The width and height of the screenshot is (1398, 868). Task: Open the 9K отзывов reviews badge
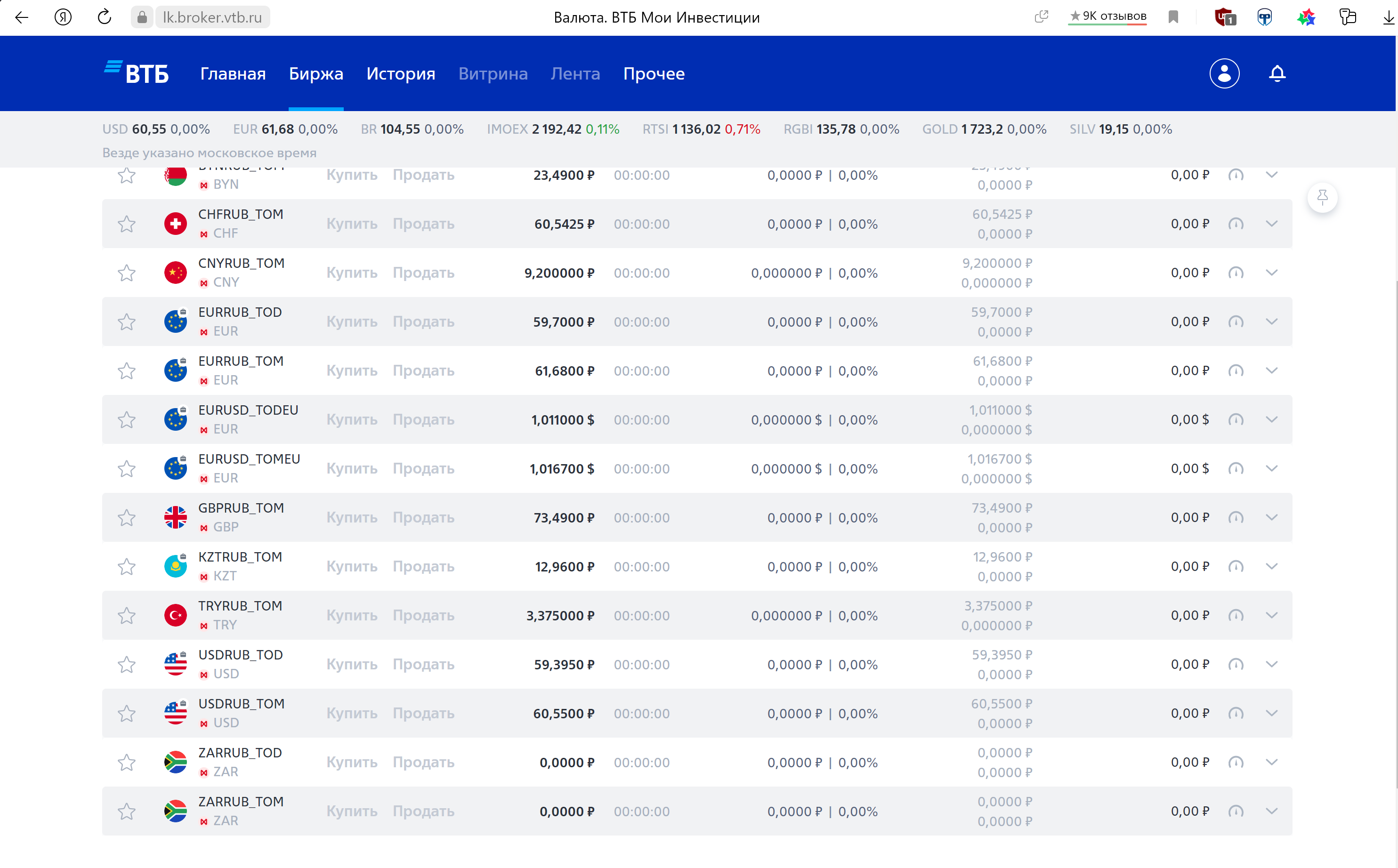coord(1107,16)
